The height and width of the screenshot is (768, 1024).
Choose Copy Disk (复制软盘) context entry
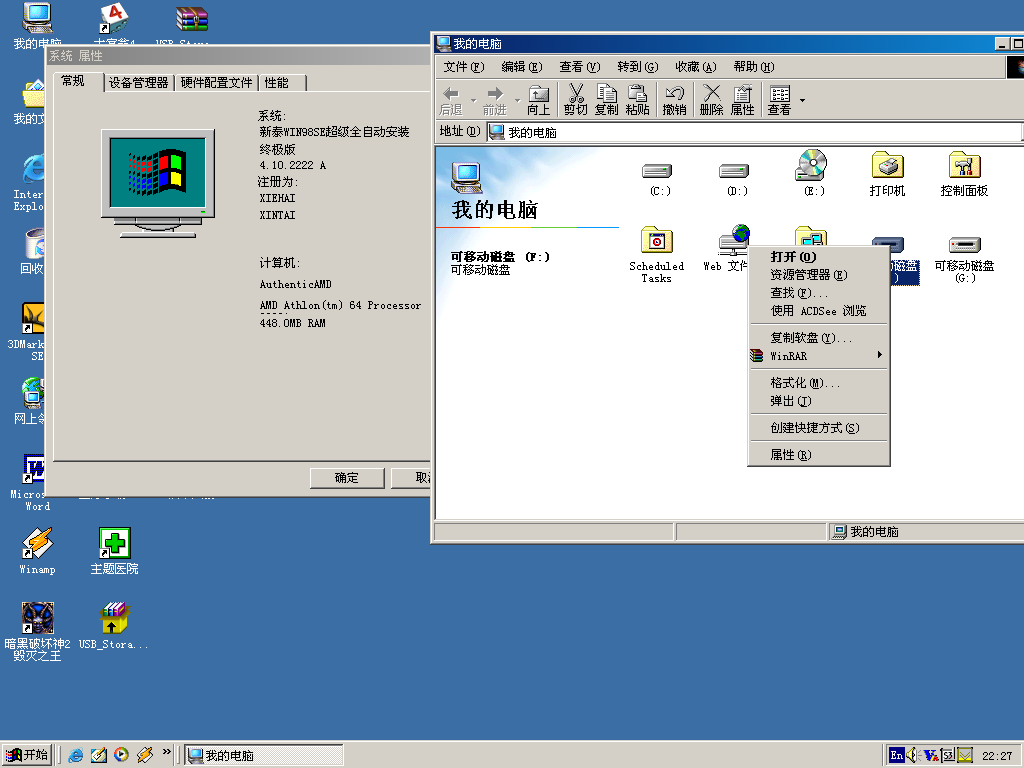click(x=818, y=338)
